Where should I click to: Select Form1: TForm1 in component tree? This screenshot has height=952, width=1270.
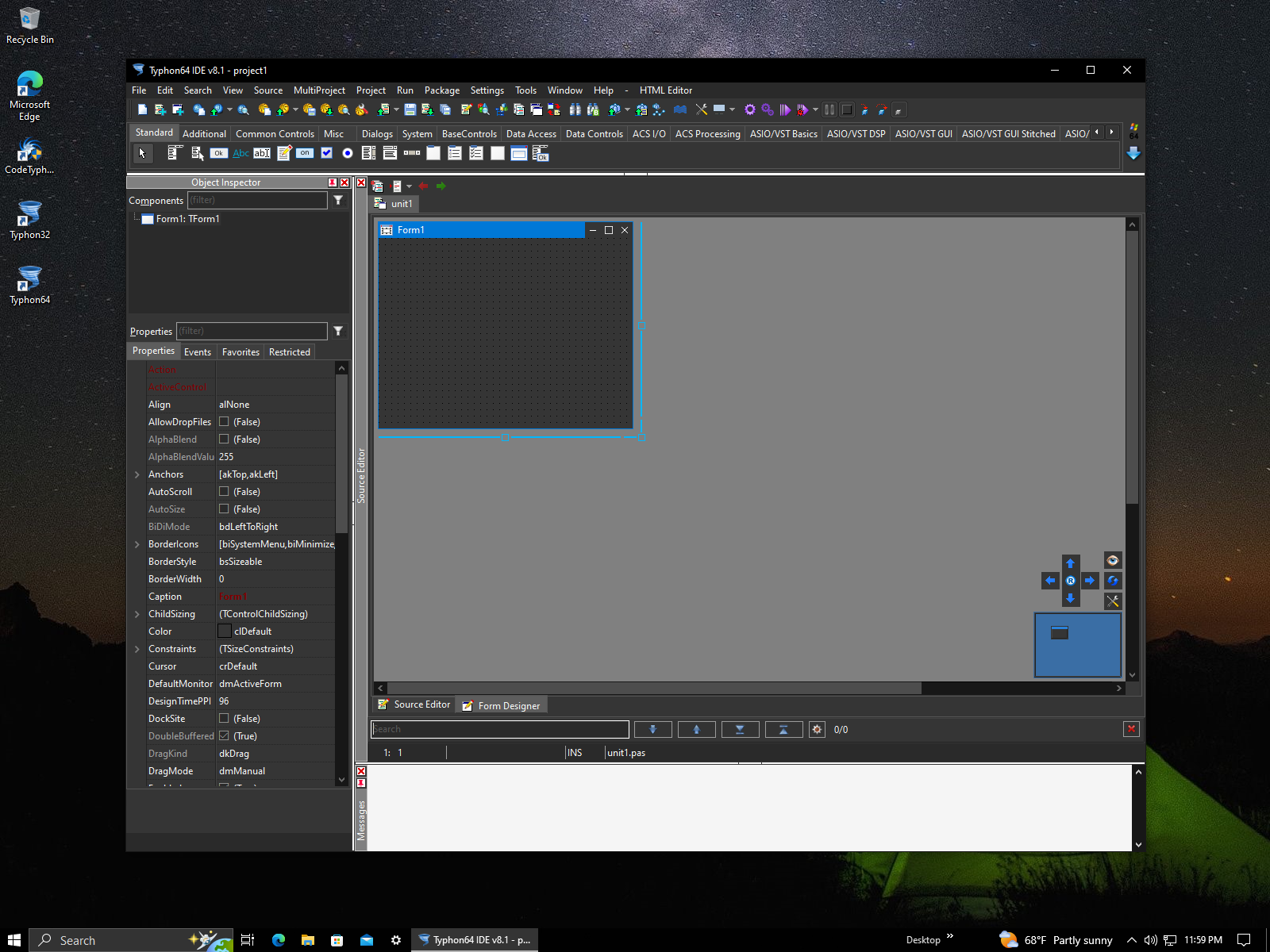[x=187, y=219]
